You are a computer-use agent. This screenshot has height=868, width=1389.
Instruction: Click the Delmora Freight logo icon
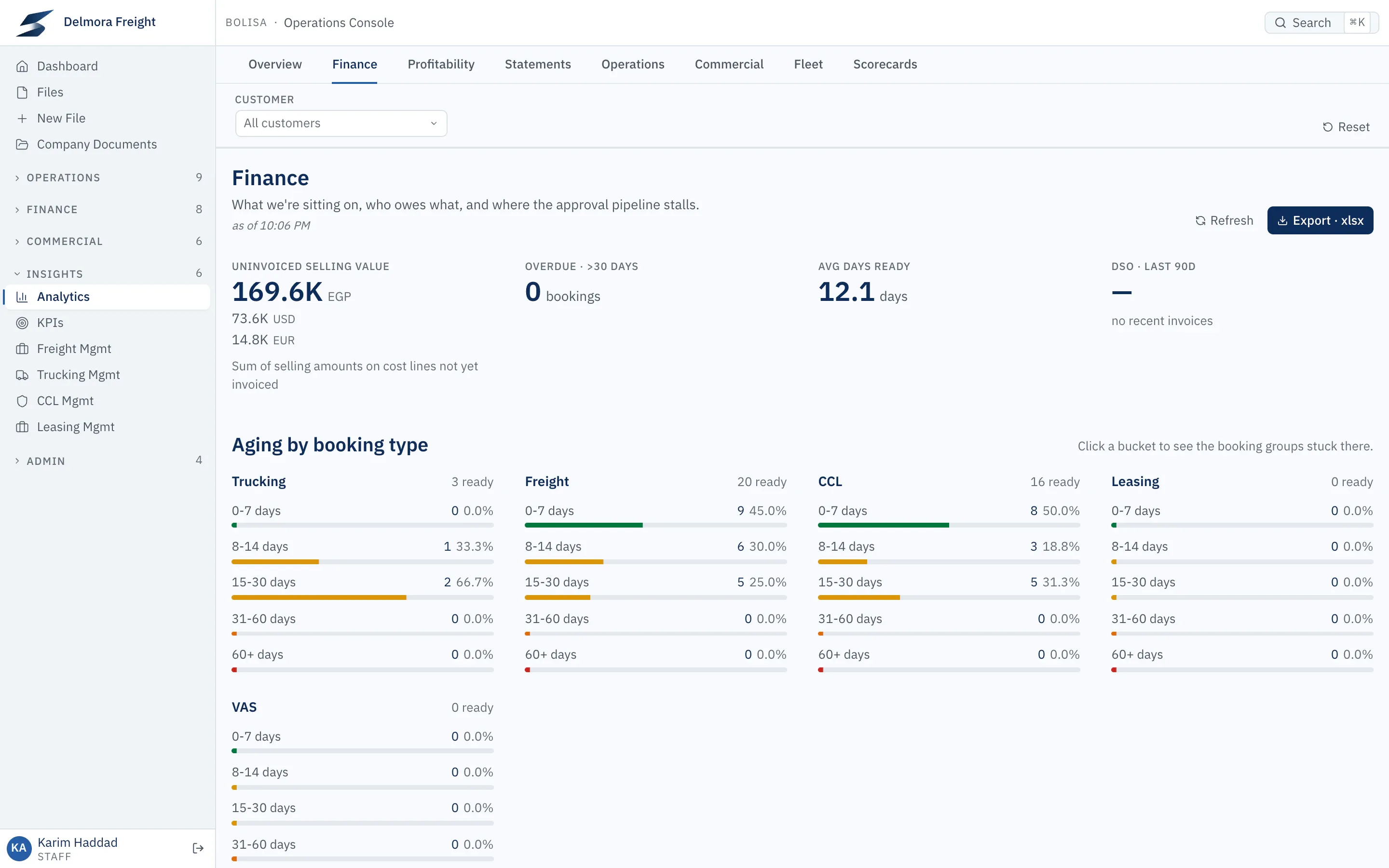click(x=35, y=22)
